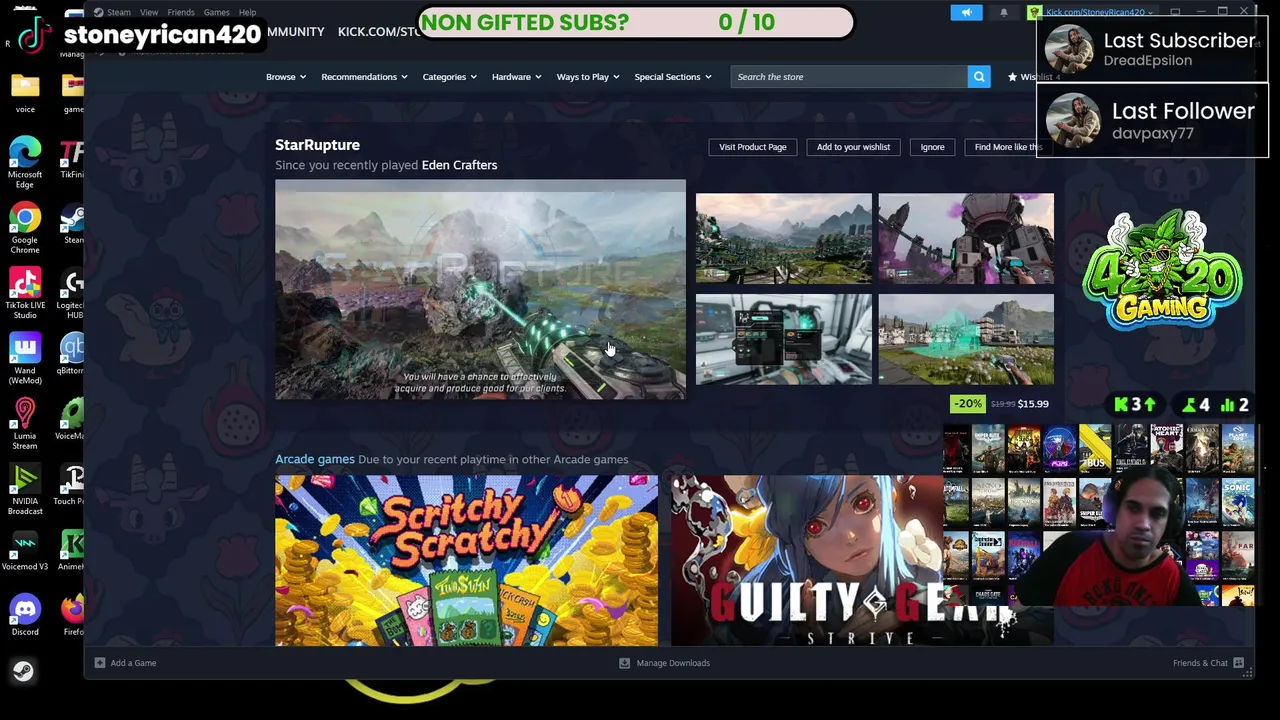
Task: Open the Steam desktop shortcut
Action: [73, 224]
